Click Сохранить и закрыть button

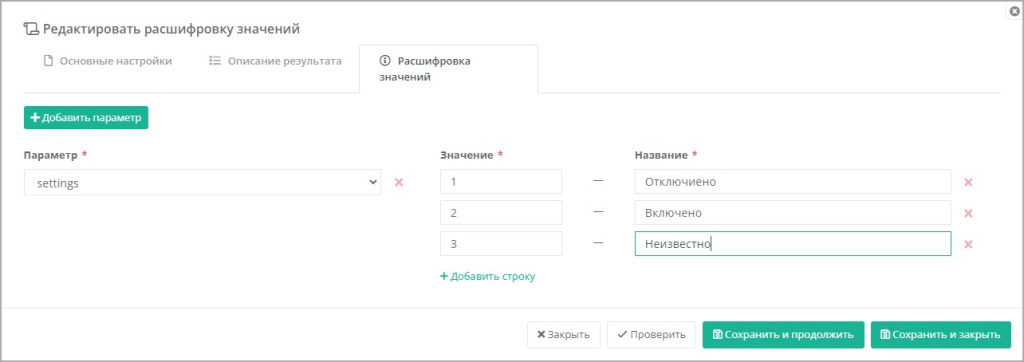pyautogui.click(x=941, y=335)
